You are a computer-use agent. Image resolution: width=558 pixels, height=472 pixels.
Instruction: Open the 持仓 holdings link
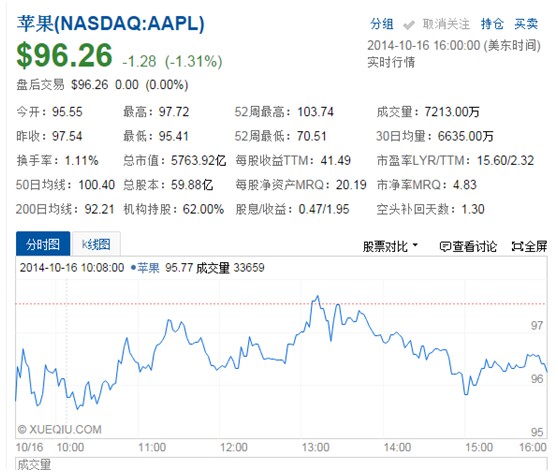click(492, 24)
